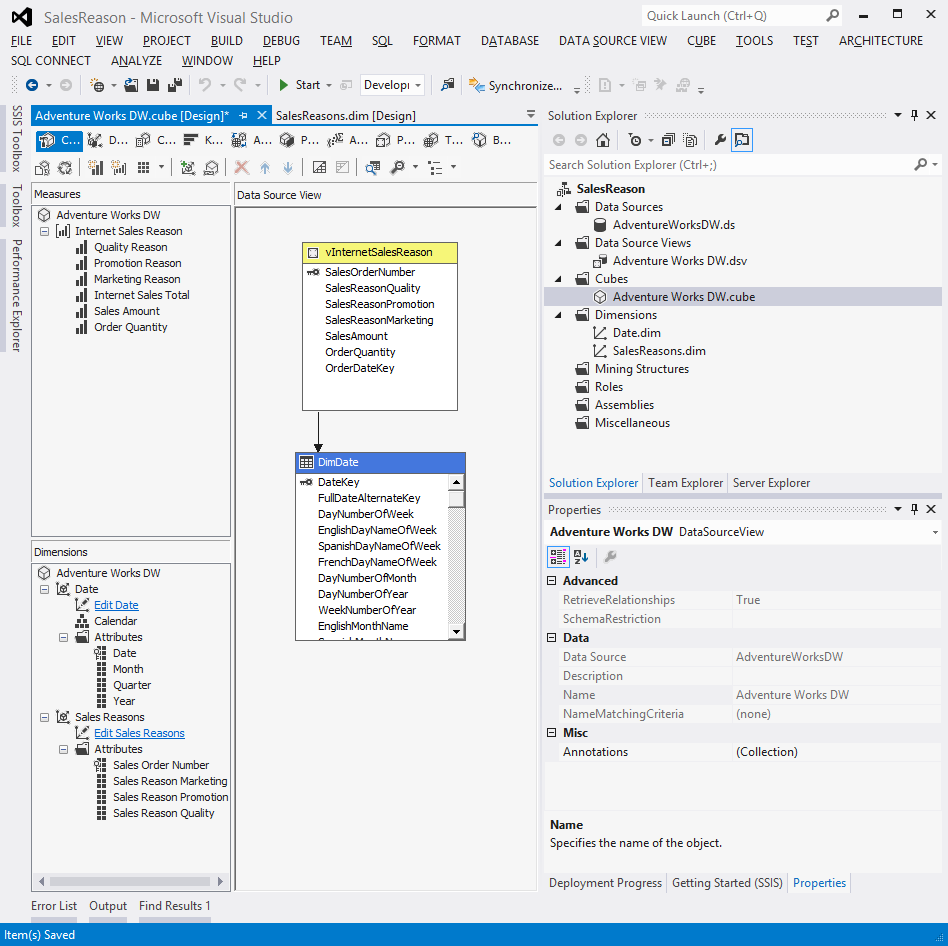Collapse the Sales Reasons dimension node
Viewport: 948px width, 946px height.
coord(45,718)
